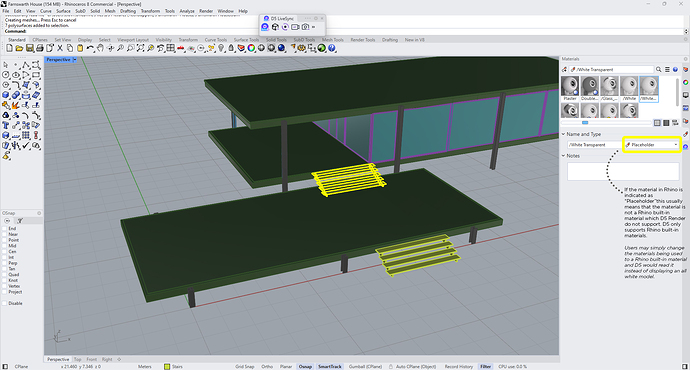The image size is (690, 370).
Task: Toggle Osnap in the status bar
Action: pos(305,366)
